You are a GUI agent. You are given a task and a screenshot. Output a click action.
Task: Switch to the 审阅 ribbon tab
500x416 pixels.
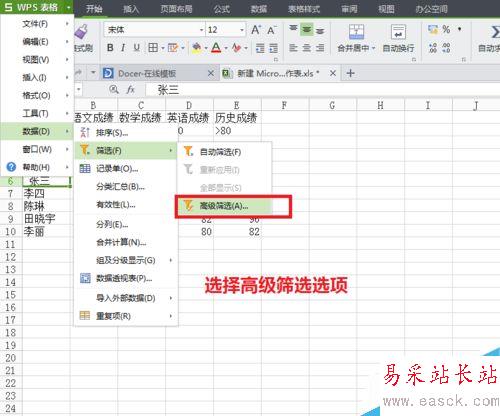tap(349, 9)
